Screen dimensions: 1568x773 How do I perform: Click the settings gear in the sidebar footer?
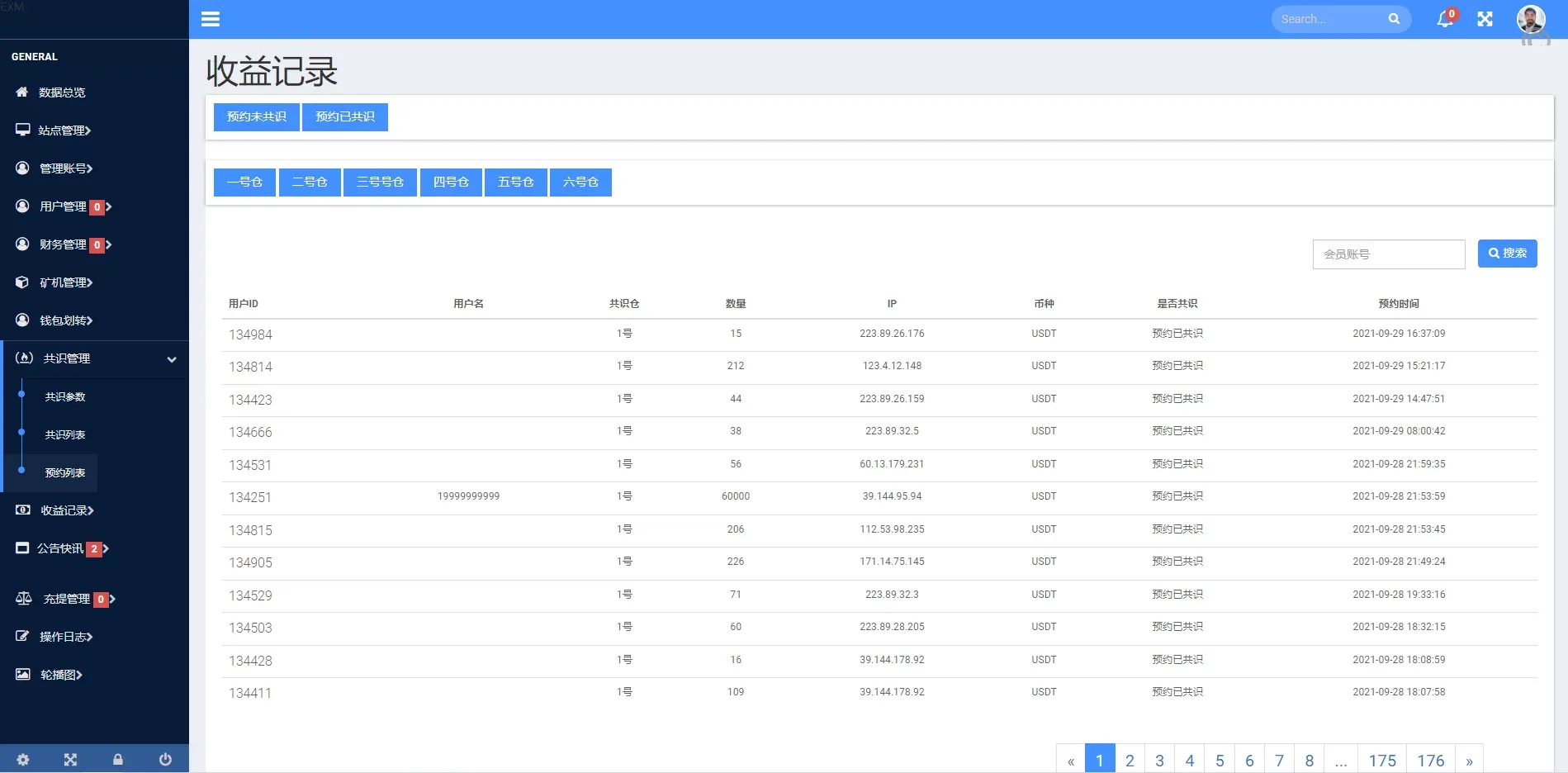[x=23, y=759]
